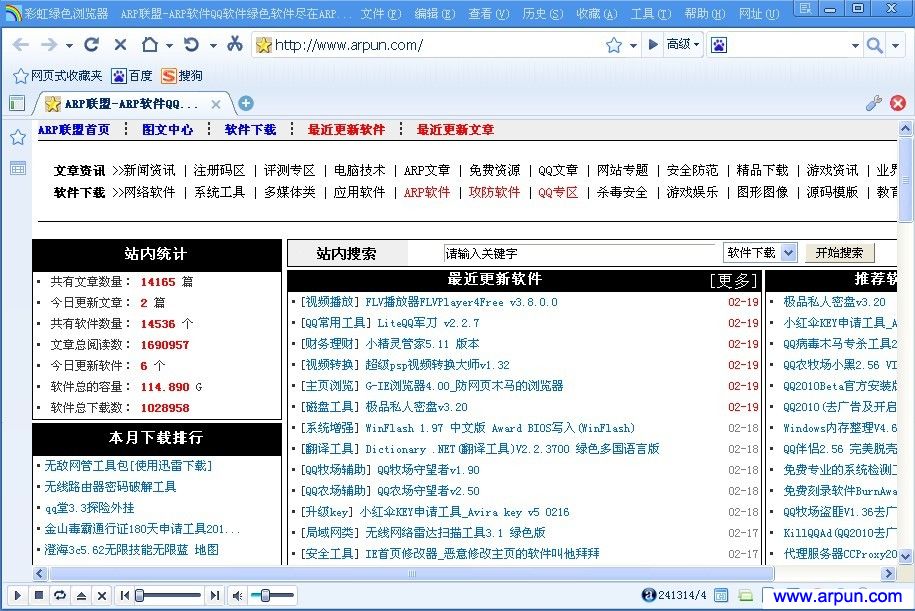Open the LiteQQ军刀 v2.2.7 link

(428, 323)
